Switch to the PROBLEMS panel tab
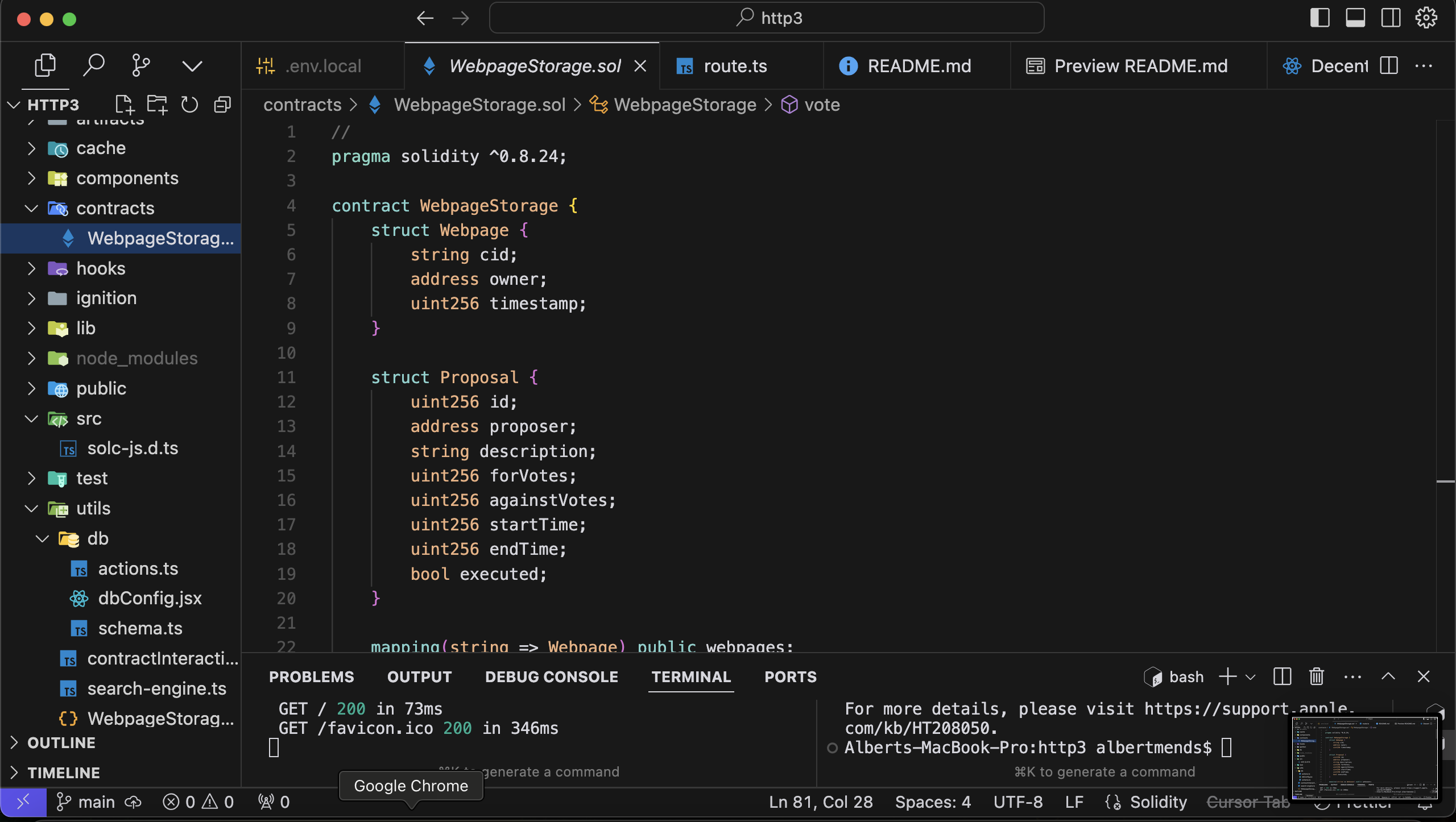 click(311, 676)
